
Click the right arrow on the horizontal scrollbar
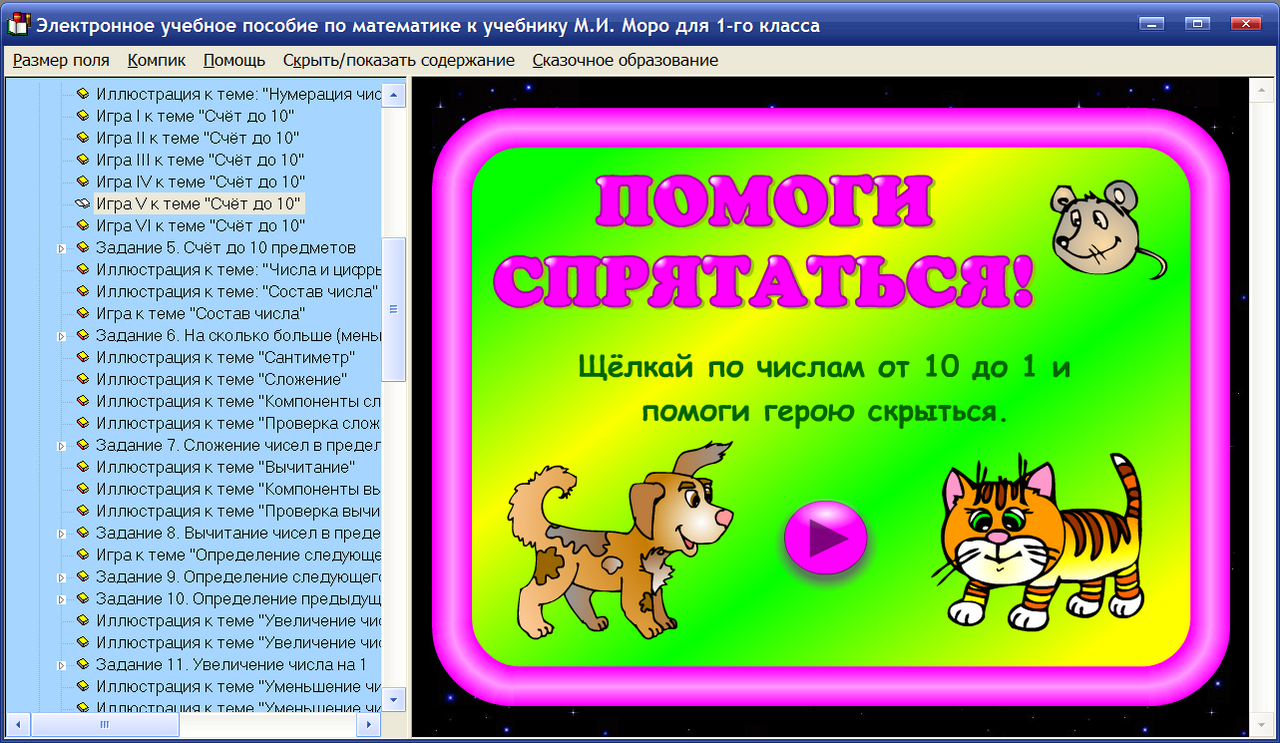369,723
